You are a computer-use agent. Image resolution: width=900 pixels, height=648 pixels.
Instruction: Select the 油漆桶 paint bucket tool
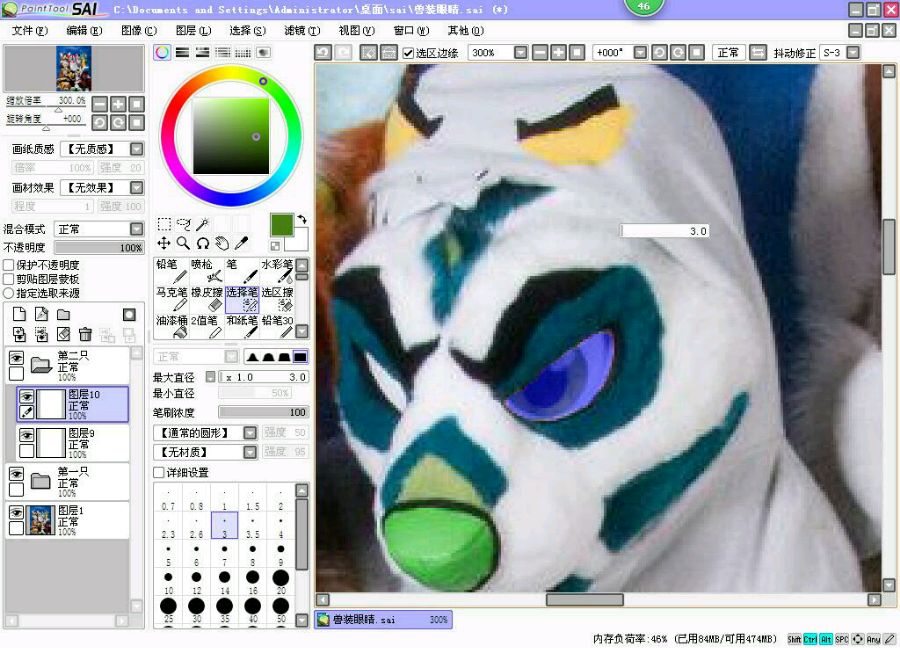tap(171, 327)
